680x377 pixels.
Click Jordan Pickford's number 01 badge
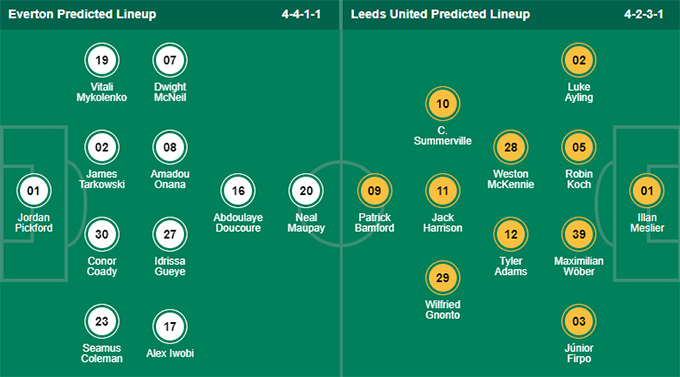tap(34, 190)
